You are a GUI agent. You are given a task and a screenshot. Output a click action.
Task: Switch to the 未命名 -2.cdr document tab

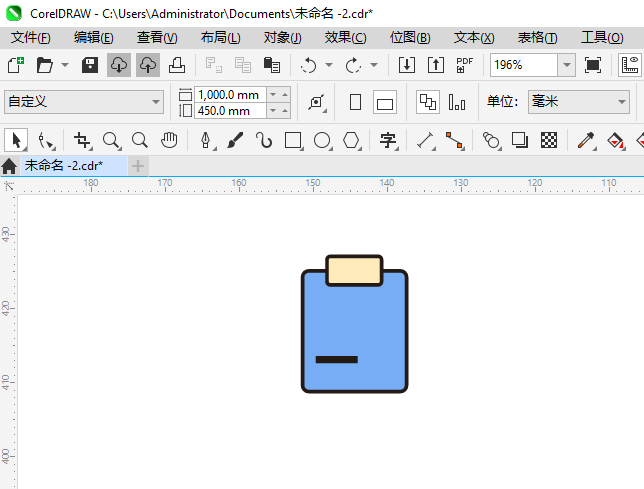pos(74,165)
